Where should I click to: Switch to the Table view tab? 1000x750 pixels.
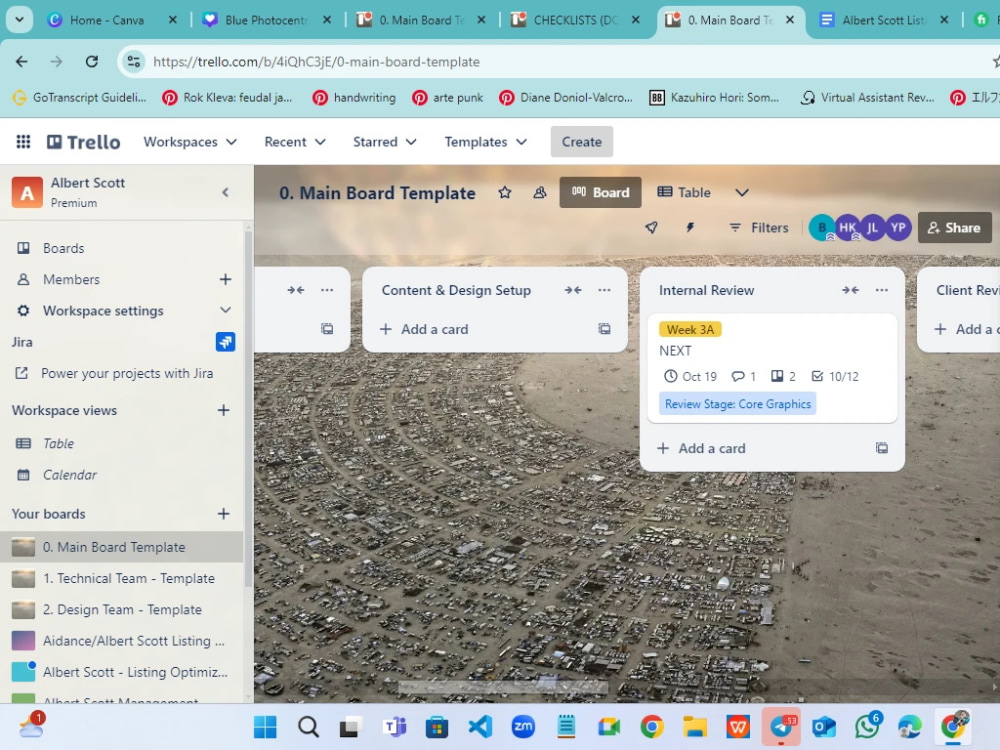click(684, 193)
